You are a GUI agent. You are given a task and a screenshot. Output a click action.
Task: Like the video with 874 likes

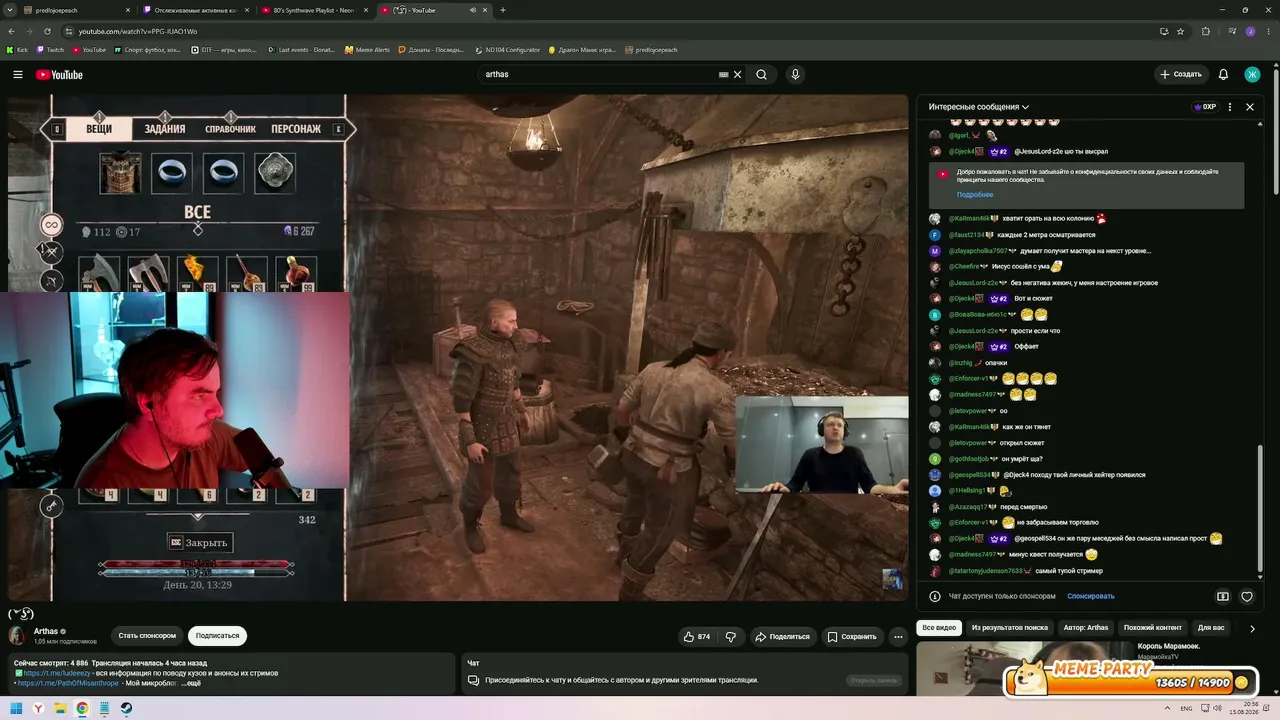pyautogui.click(x=697, y=636)
